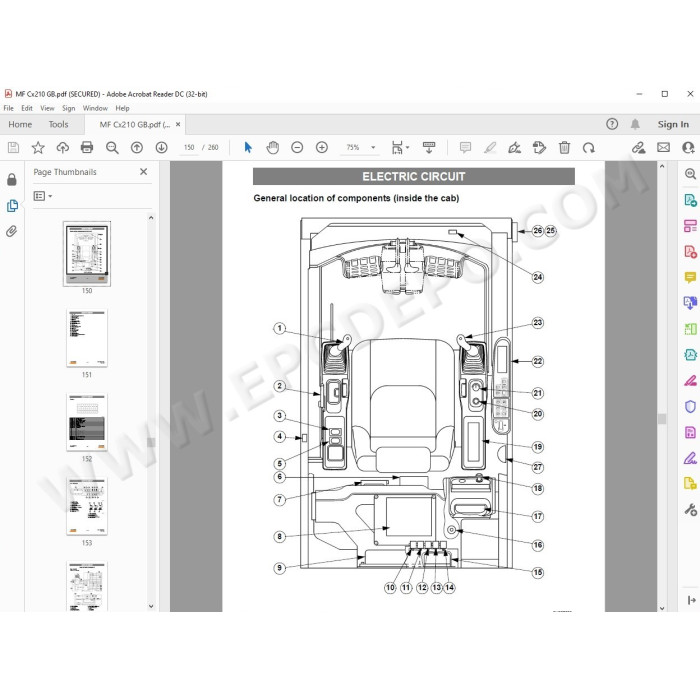Open the notifications bell
Image resolution: width=700 pixels, height=700 pixels.
pos(635,124)
